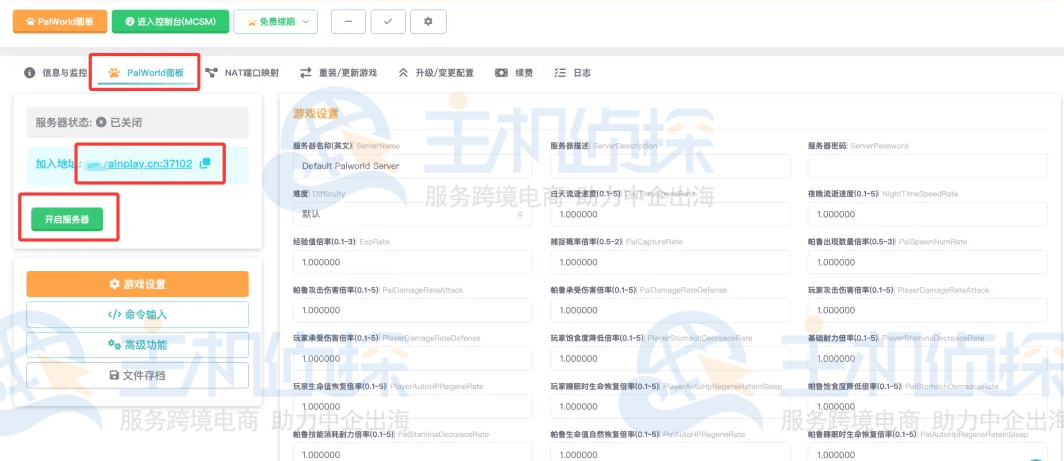Click the ServerDescription input field

click(670, 166)
